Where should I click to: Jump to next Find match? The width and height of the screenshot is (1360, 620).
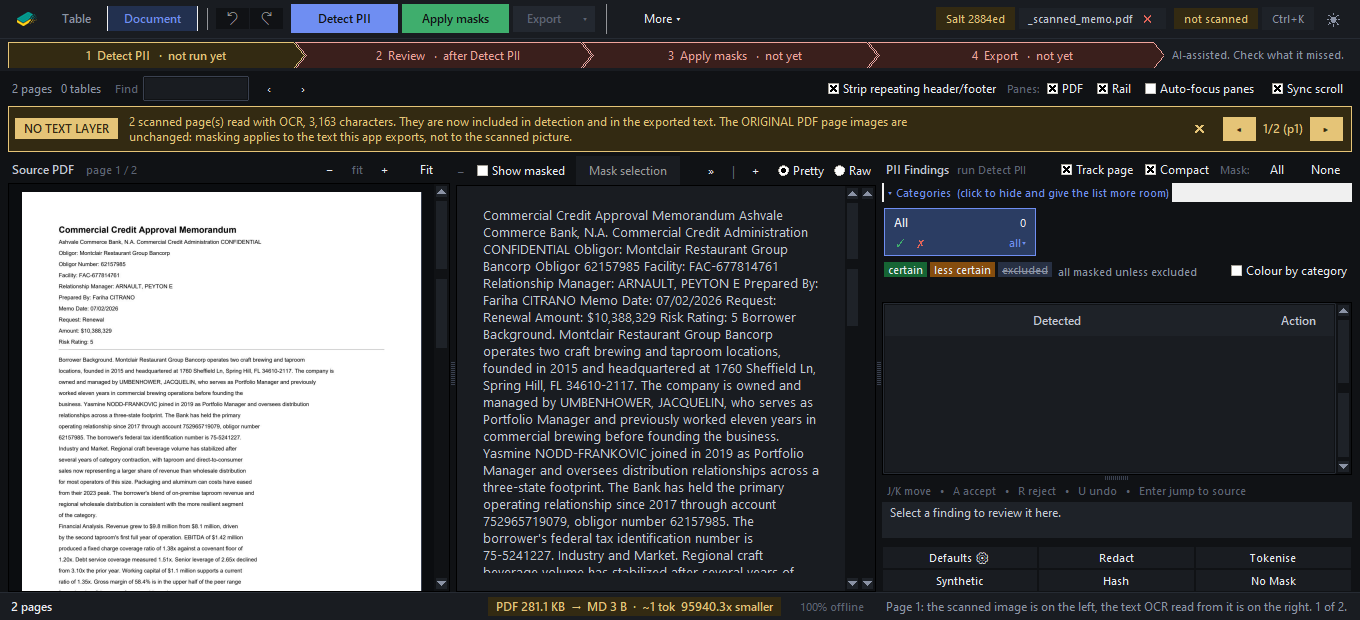pyautogui.click(x=303, y=89)
